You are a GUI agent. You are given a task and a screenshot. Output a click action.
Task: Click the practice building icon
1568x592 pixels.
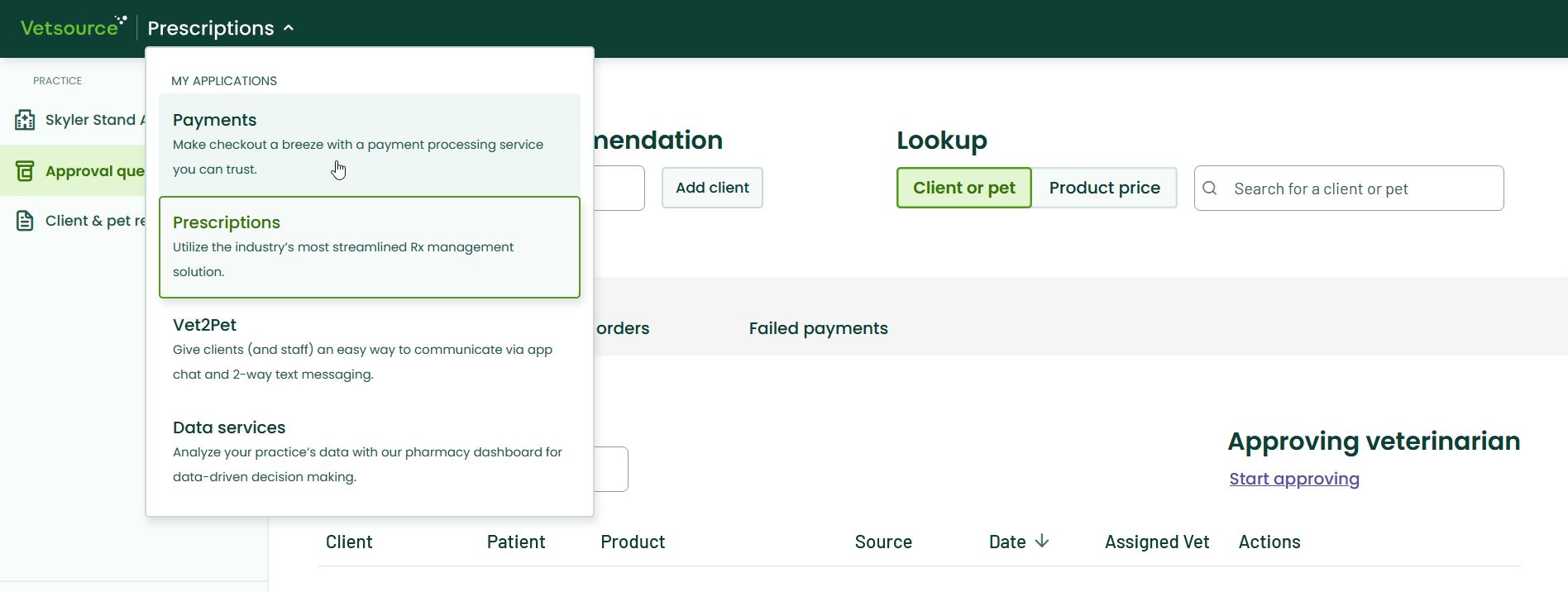(x=25, y=120)
